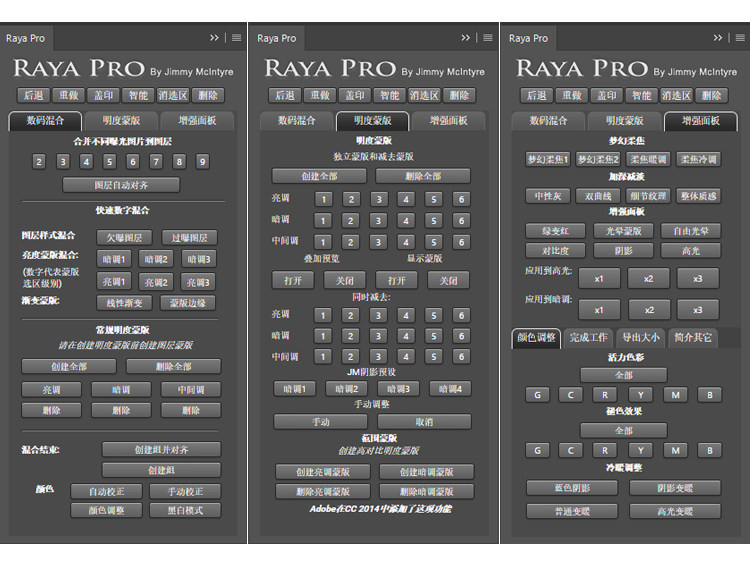
Task: Collapse left Raya Pro panel with double-arrow icon
Action: 214,38
